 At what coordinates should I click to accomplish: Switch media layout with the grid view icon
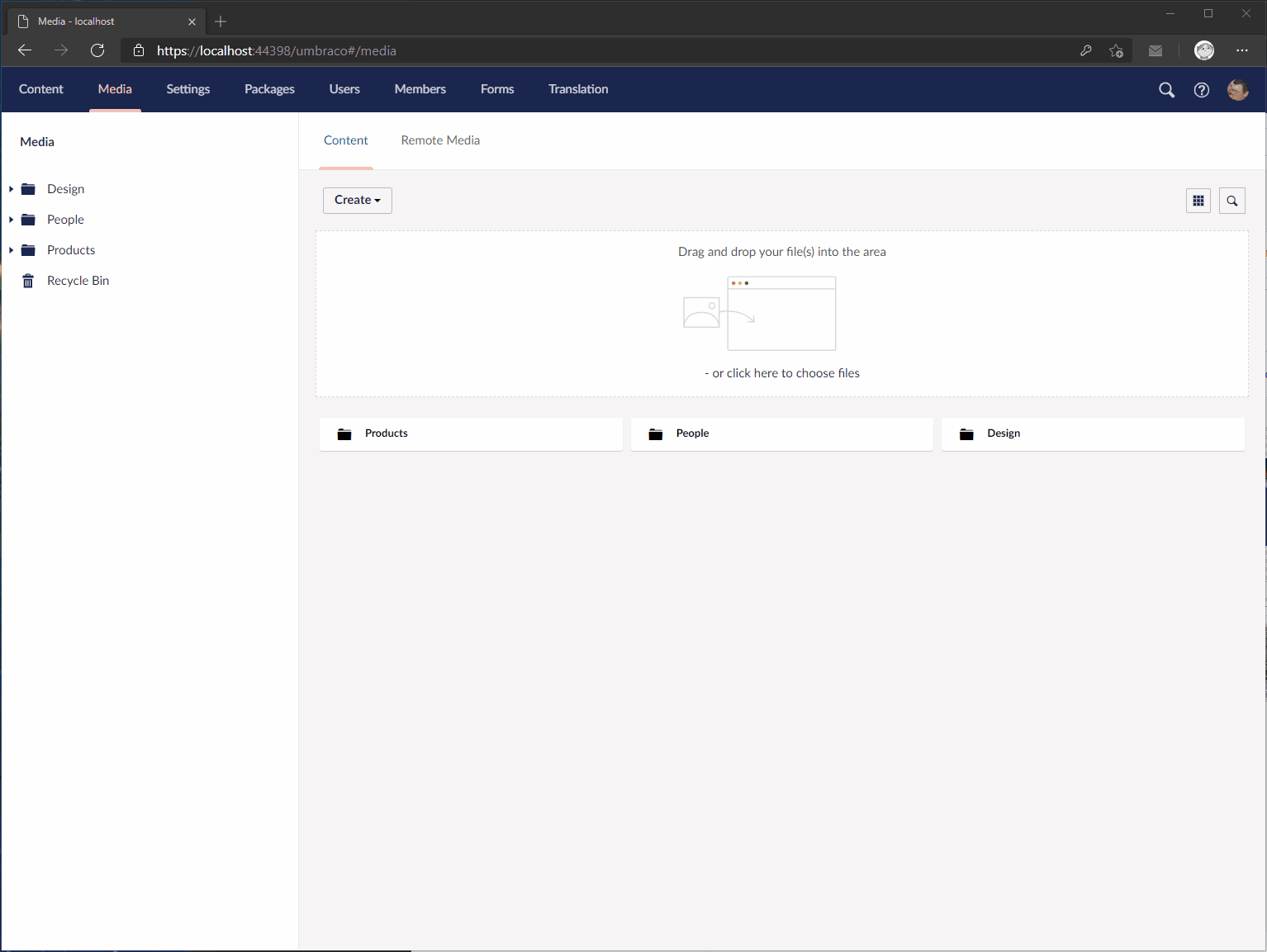pyautogui.click(x=1198, y=201)
